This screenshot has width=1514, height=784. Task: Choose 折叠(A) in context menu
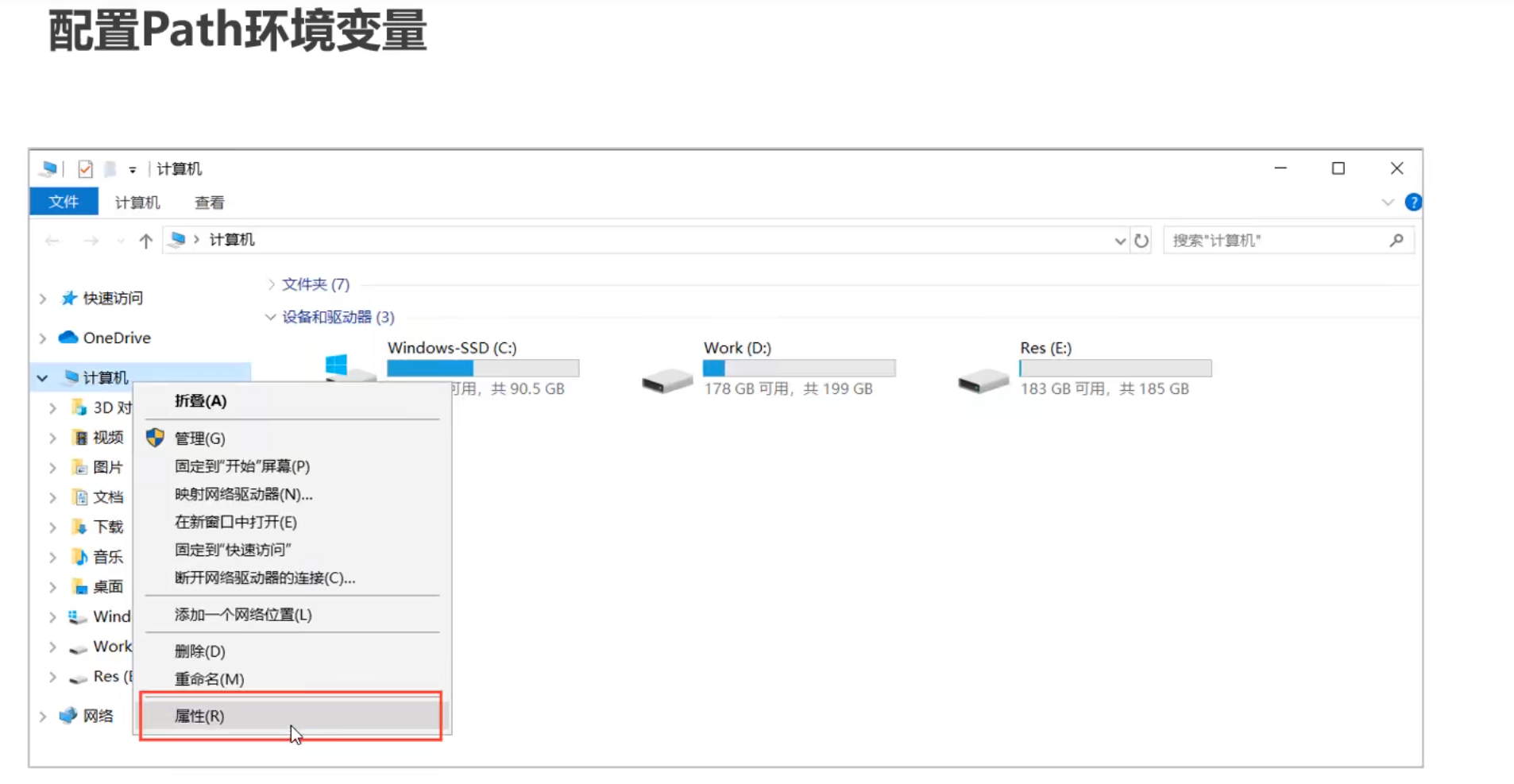[x=292, y=401]
